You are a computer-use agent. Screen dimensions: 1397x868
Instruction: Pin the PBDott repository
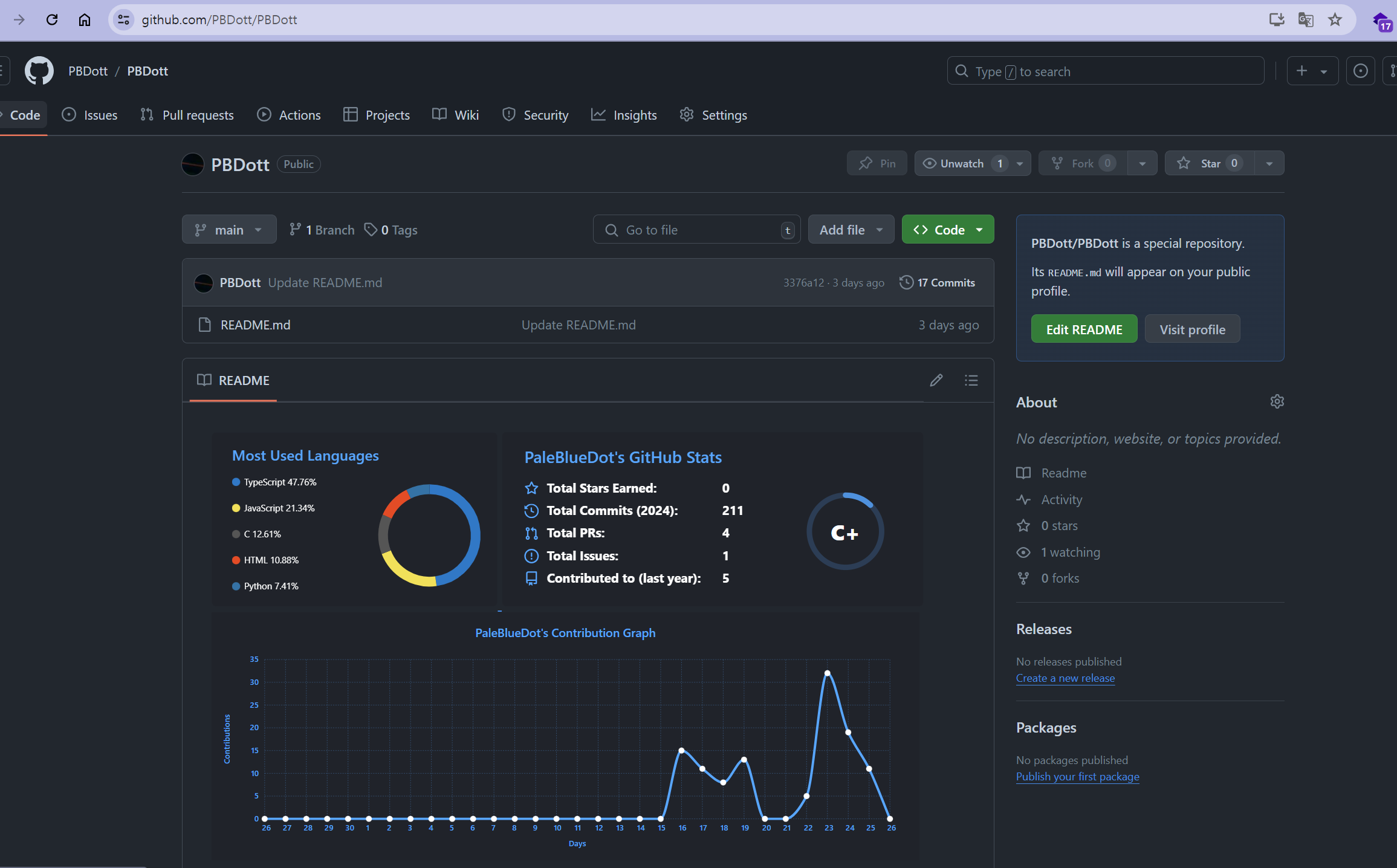click(877, 163)
